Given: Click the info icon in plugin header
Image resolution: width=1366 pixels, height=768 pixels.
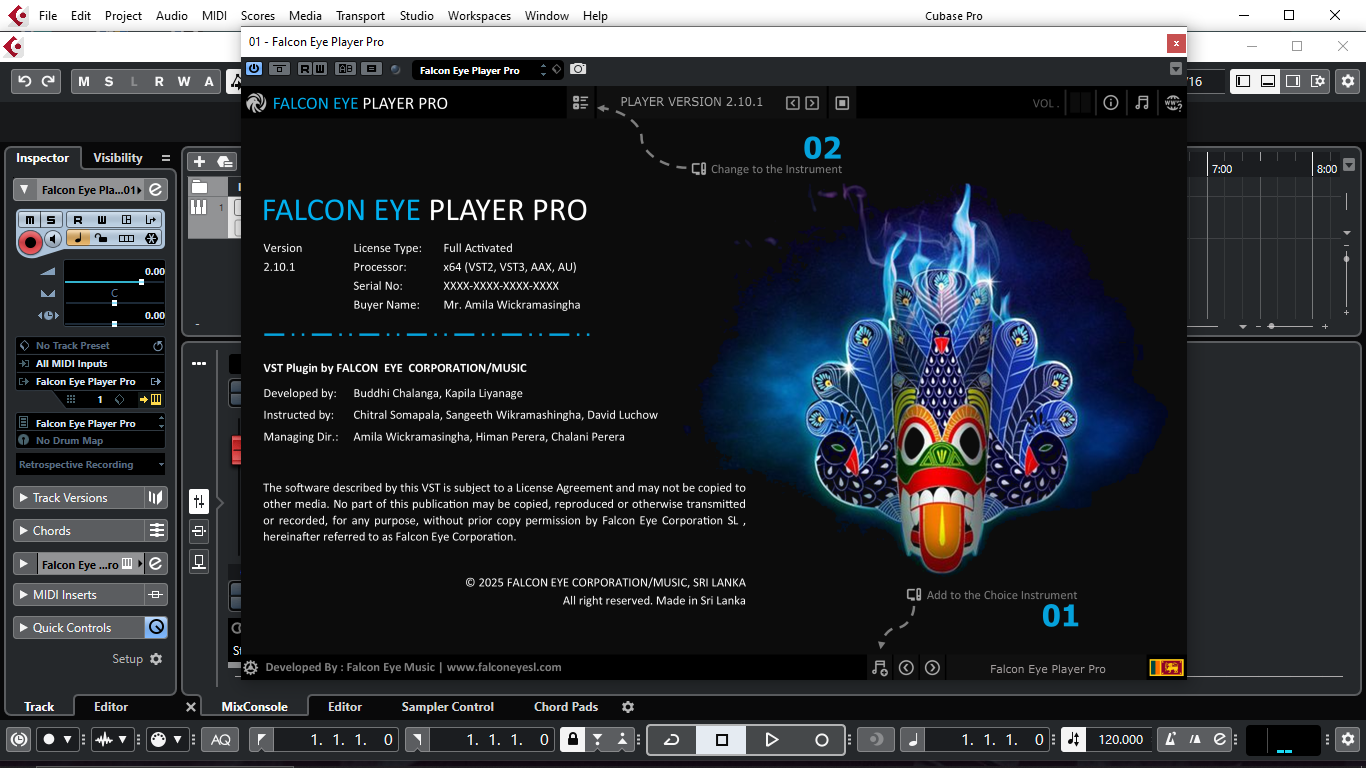Looking at the screenshot, I should coord(1110,103).
